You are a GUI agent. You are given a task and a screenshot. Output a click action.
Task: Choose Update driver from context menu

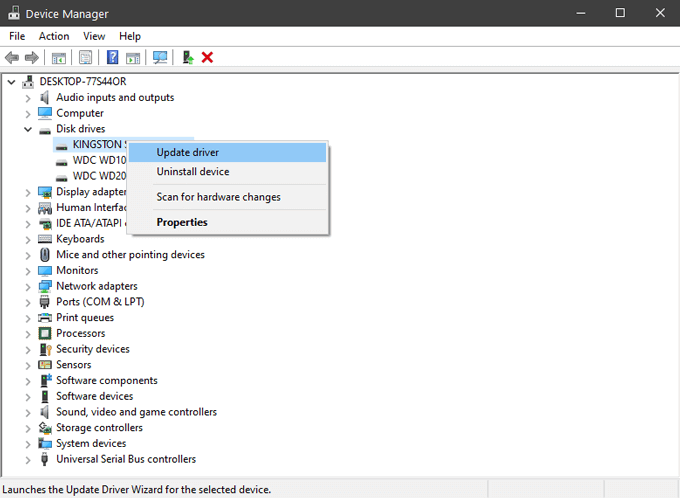pyautogui.click(x=188, y=152)
